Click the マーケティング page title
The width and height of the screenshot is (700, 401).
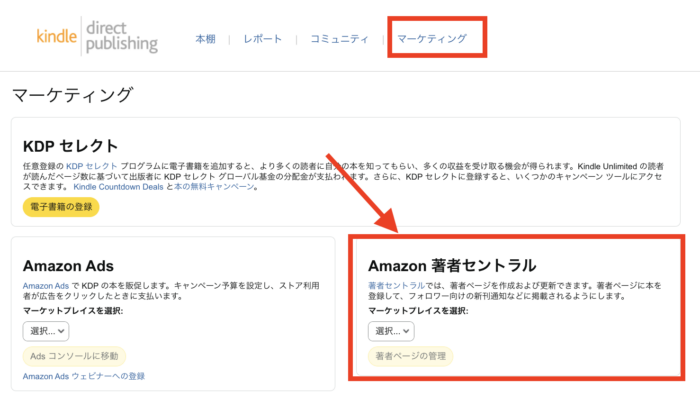[x=72, y=95]
